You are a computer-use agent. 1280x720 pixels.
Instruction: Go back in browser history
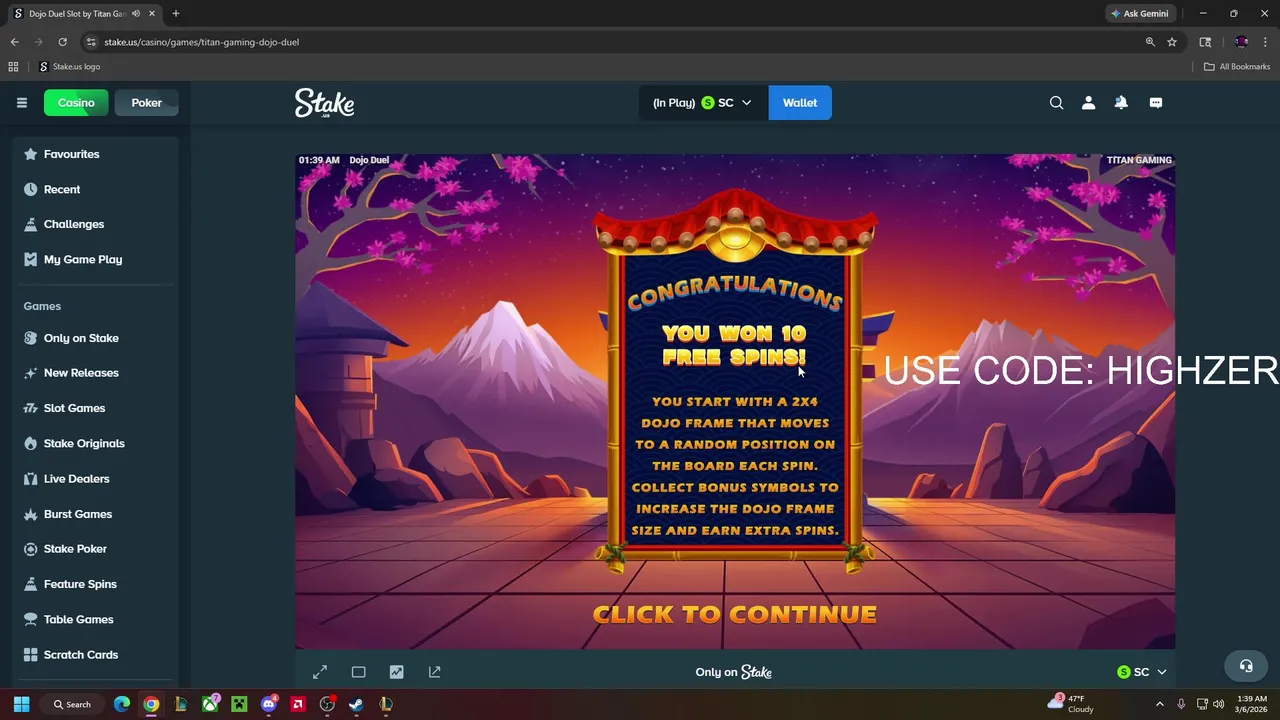[14, 42]
